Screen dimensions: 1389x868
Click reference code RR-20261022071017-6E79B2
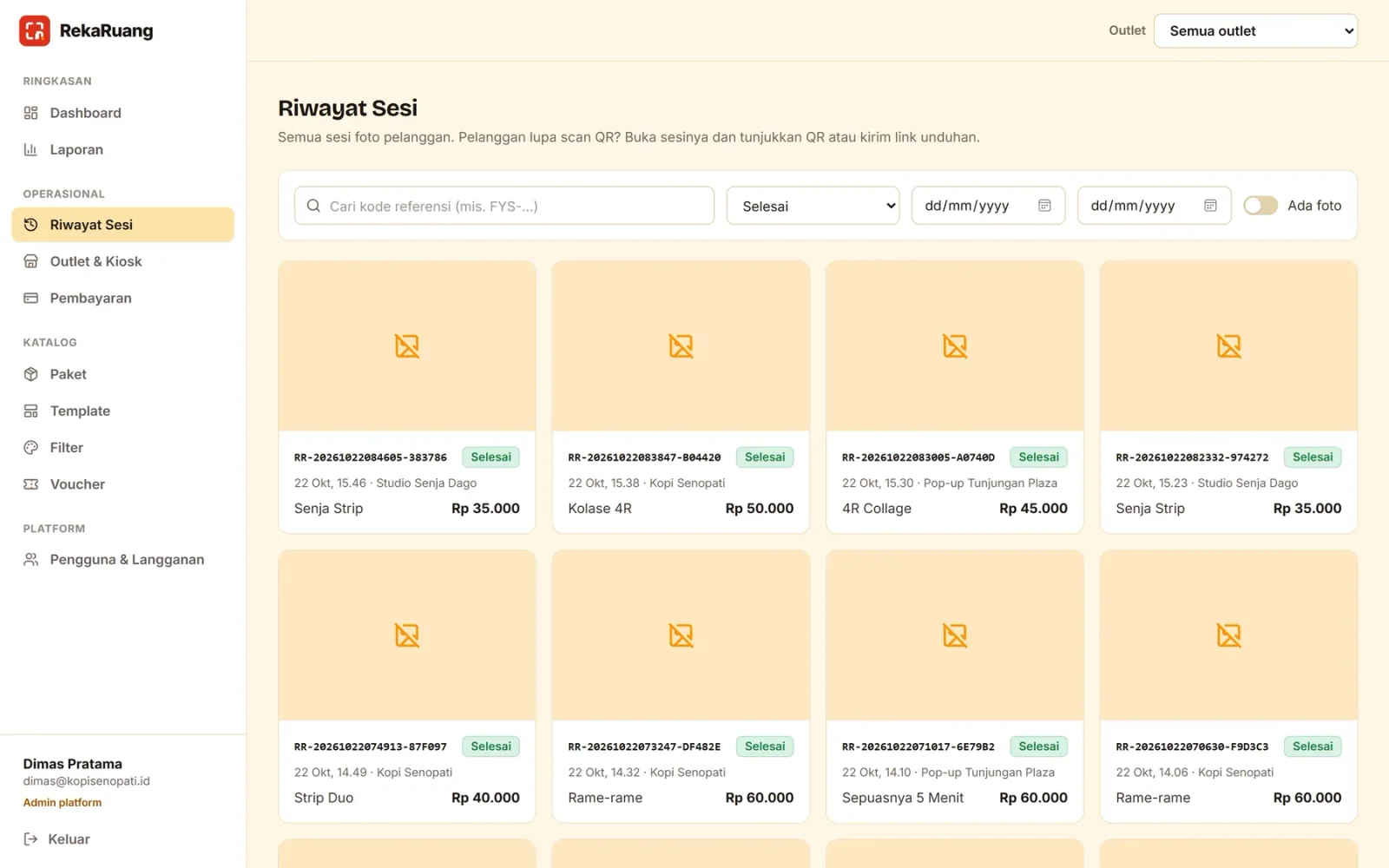coord(918,746)
